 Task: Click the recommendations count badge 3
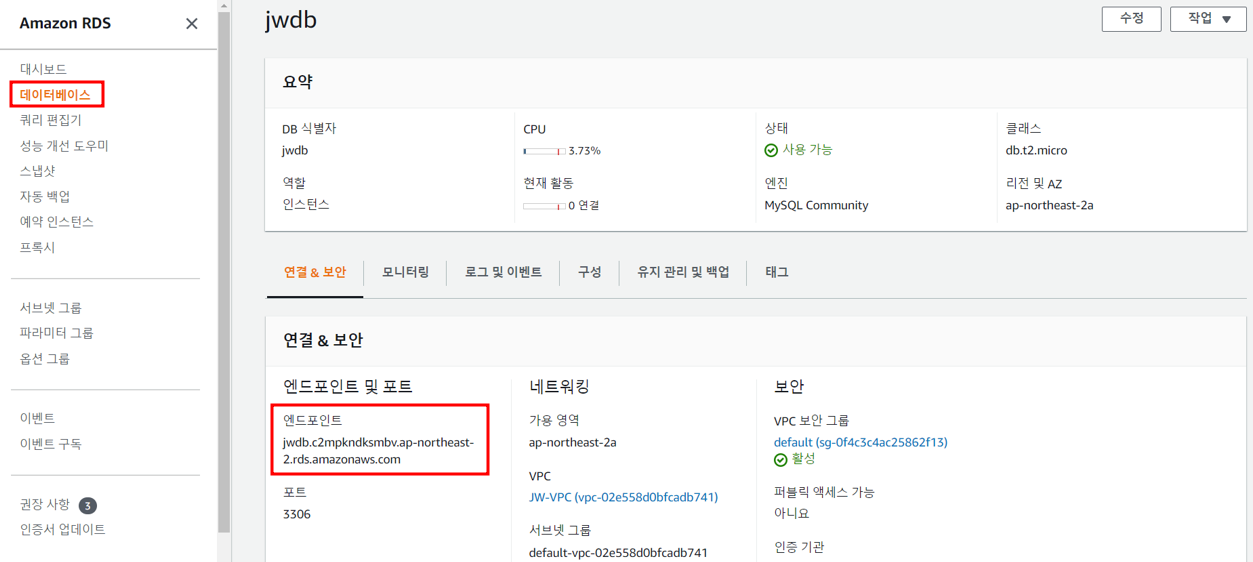[88, 506]
